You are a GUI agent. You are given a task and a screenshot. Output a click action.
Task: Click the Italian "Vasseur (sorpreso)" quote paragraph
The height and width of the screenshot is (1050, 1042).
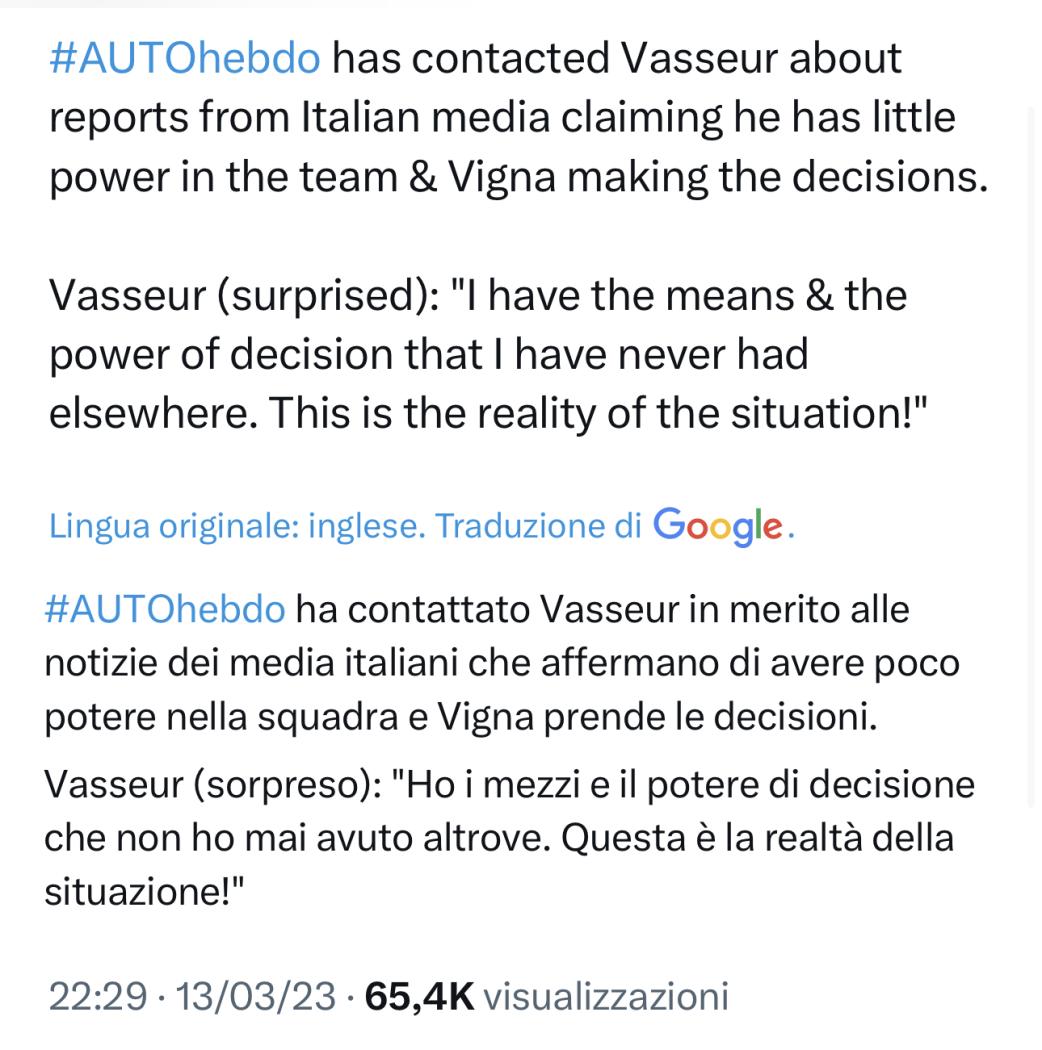pyautogui.click(x=509, y=838)
